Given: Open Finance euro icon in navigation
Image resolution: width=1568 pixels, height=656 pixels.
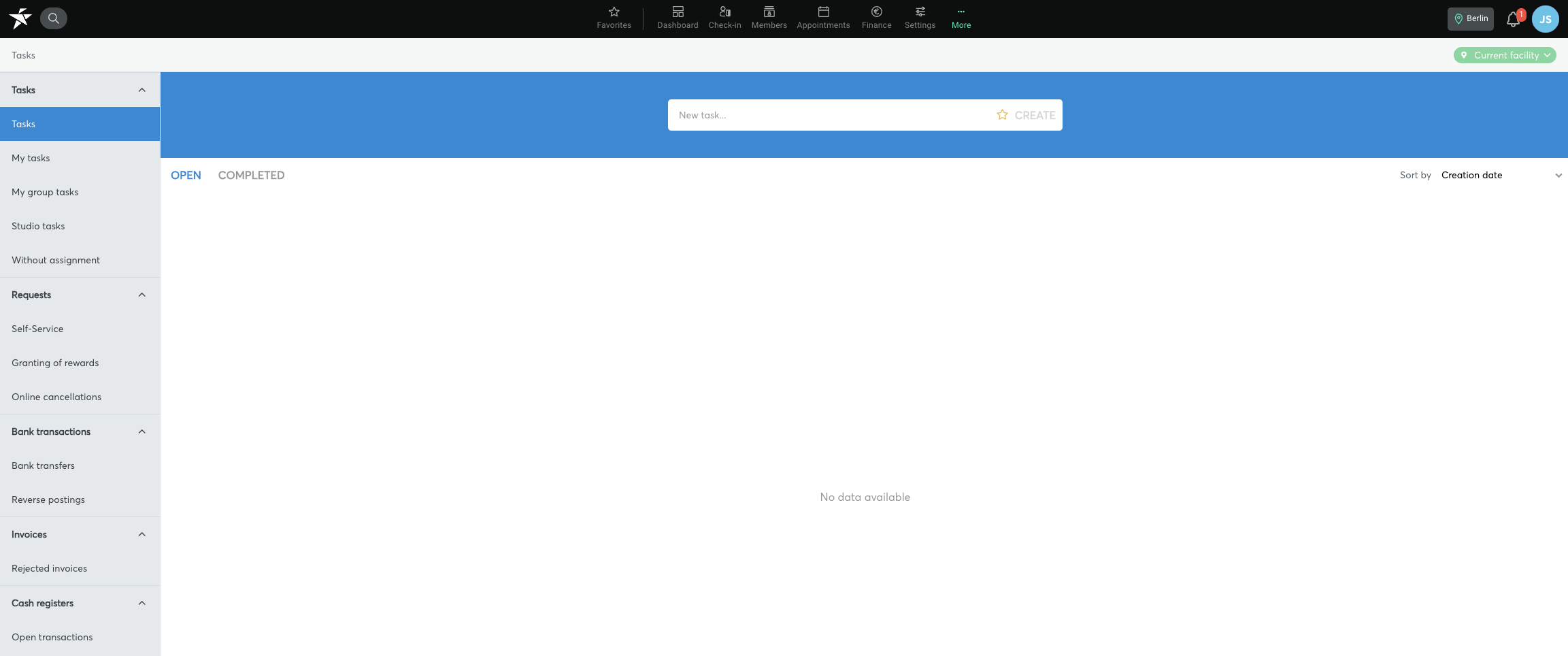Looking at the screenshot, I should point(876,18).
